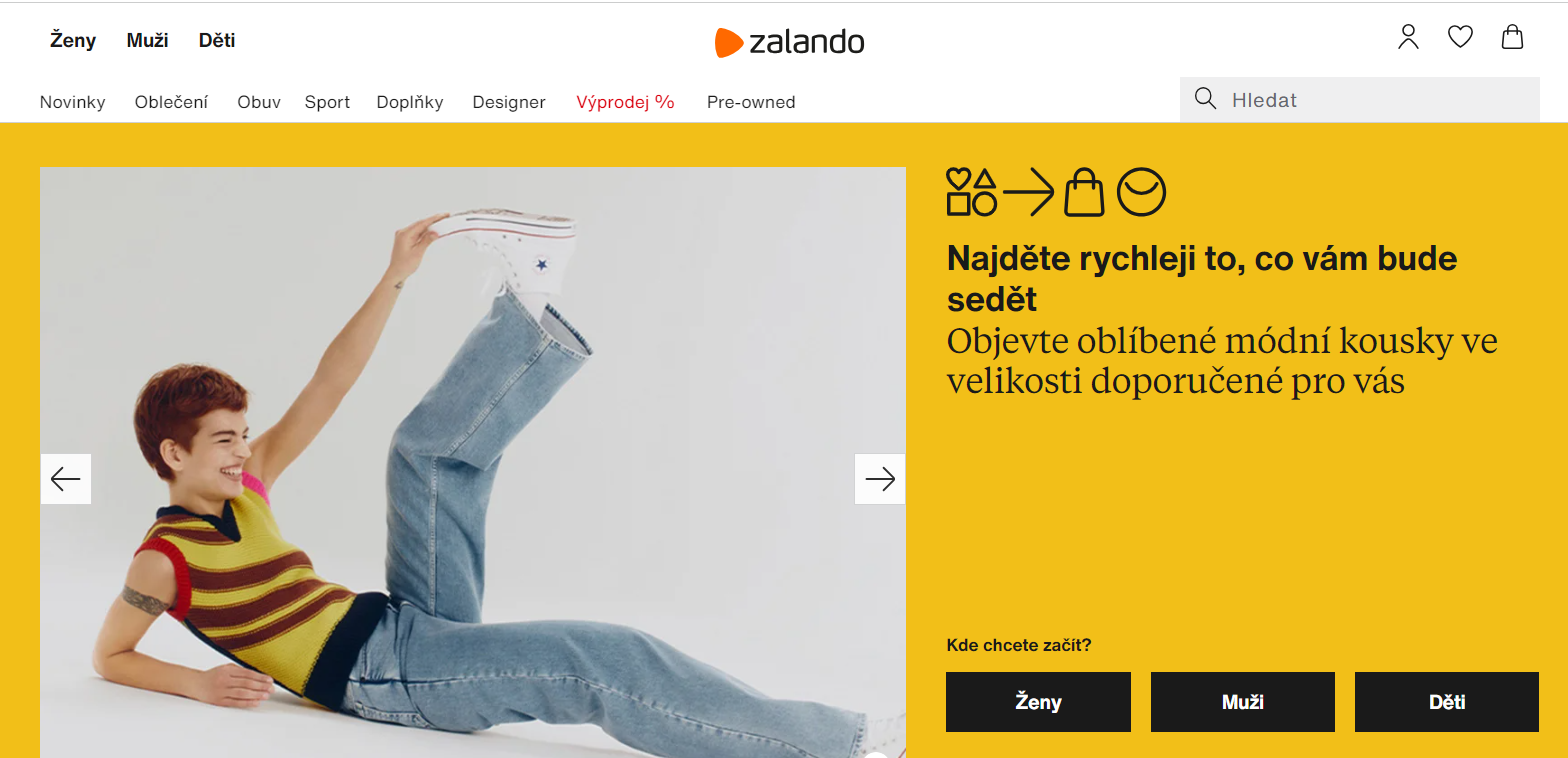Open the user account icon

coord(1408,38)
